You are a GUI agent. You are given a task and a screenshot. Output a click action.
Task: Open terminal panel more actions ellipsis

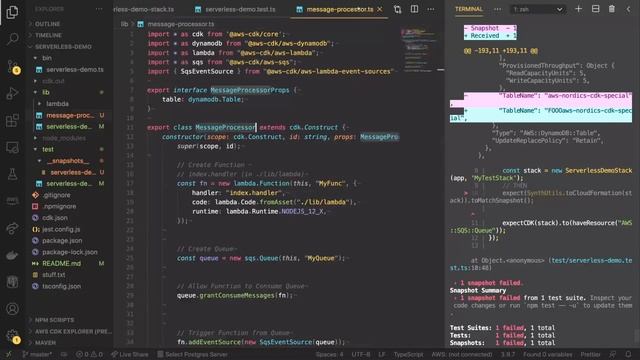point(497,9)
